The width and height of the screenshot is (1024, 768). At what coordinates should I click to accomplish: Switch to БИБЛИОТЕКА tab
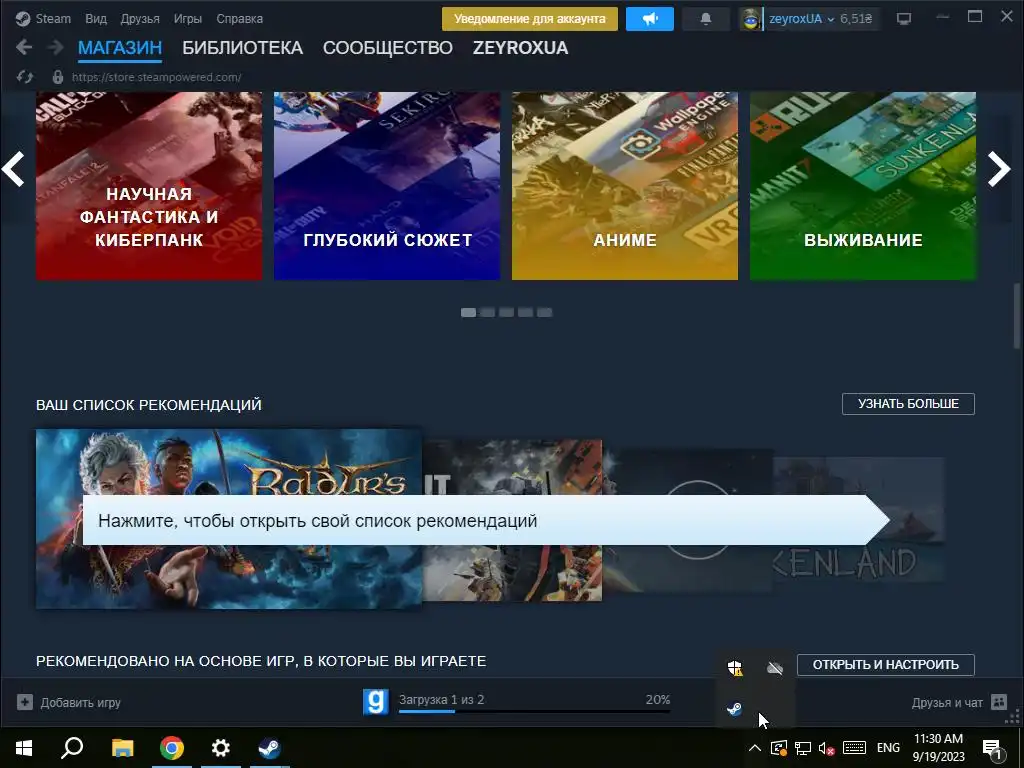[242, 48]
